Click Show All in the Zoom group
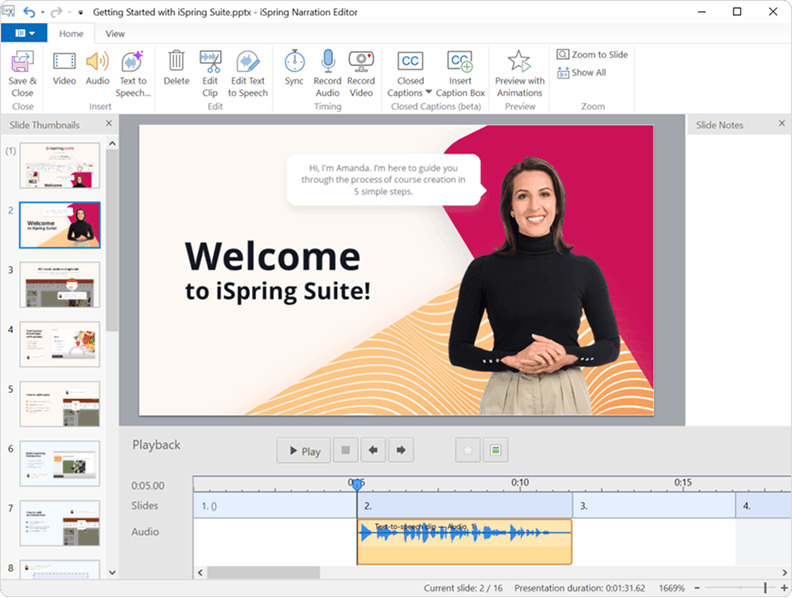The image size is (792, 598). tap(581, 73)
